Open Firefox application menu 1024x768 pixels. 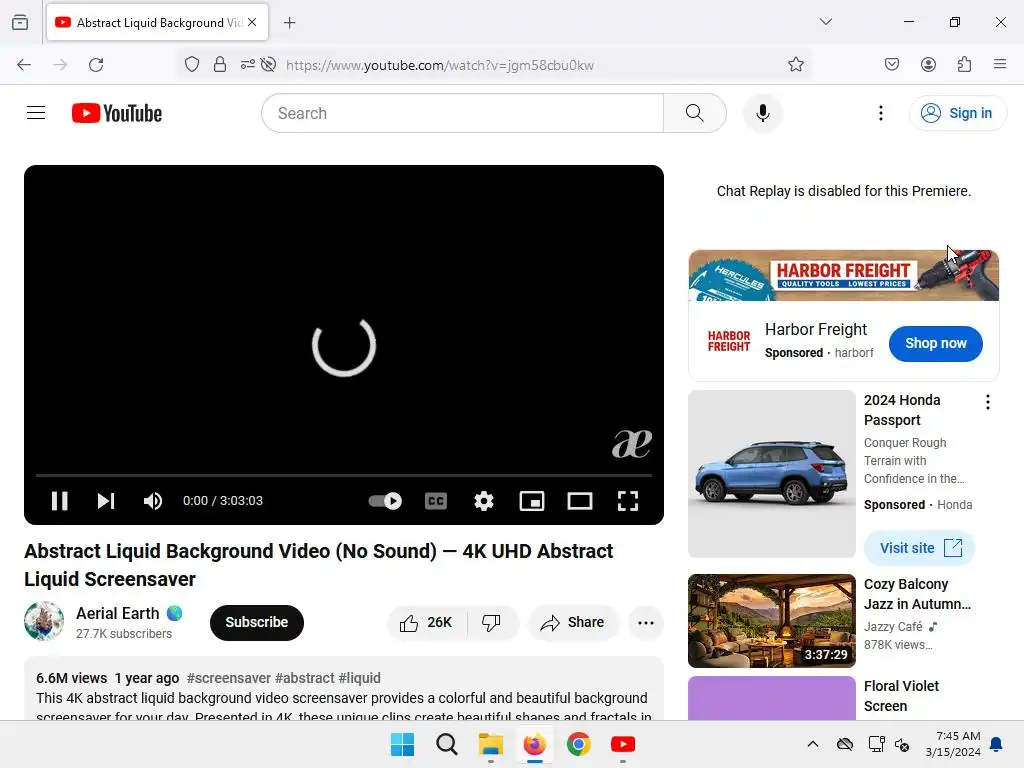pos(1000,64)
